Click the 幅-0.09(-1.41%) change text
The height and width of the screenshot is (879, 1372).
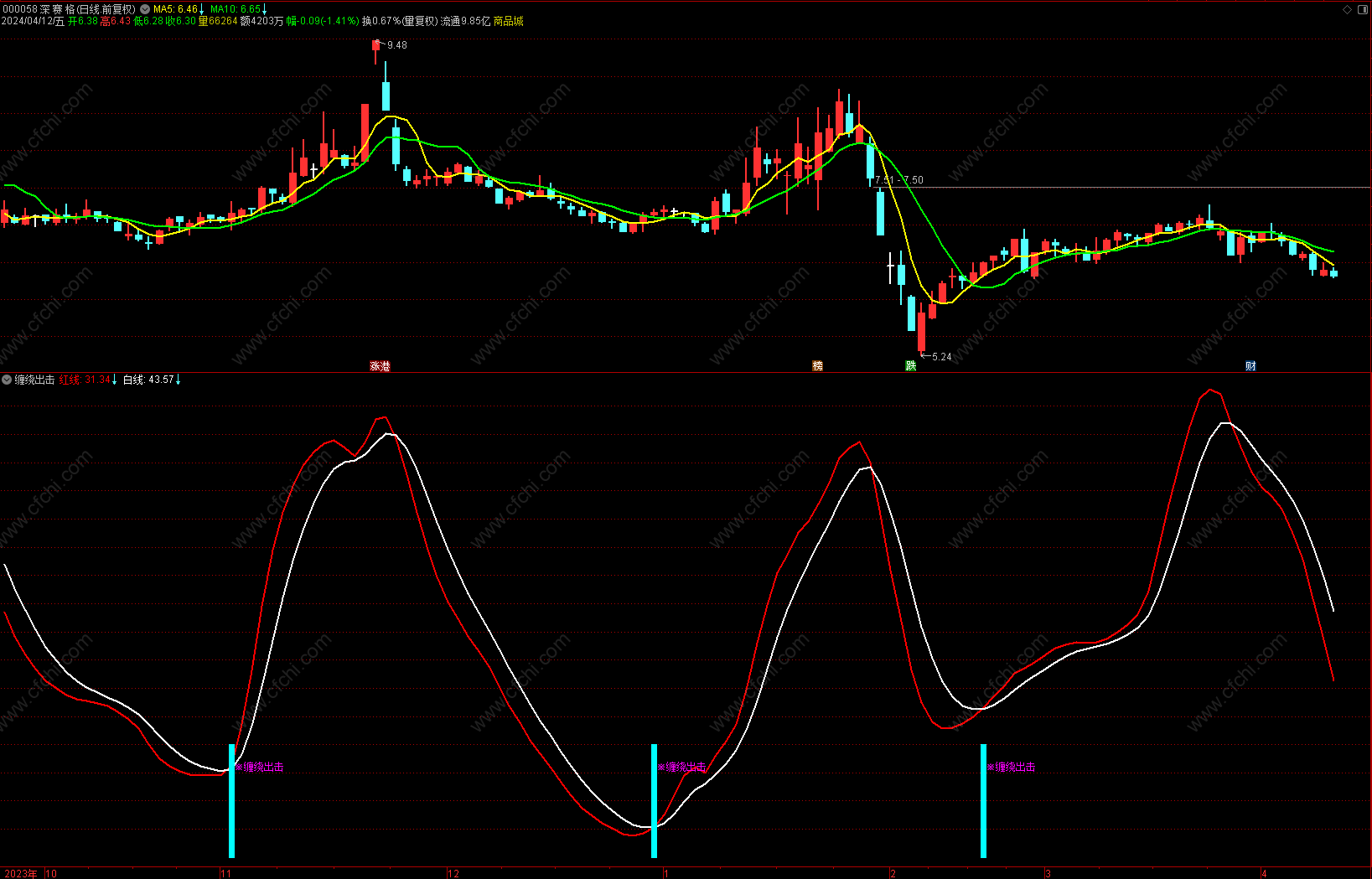pyautogui.click(x=323, y=21)
